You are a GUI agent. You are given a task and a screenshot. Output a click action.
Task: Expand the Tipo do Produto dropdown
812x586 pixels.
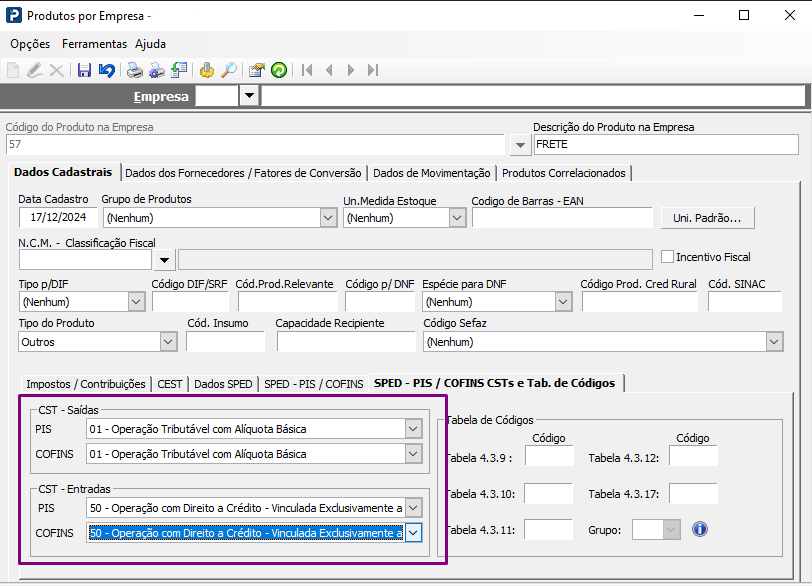pyautogui.click(x=168, y=342)
